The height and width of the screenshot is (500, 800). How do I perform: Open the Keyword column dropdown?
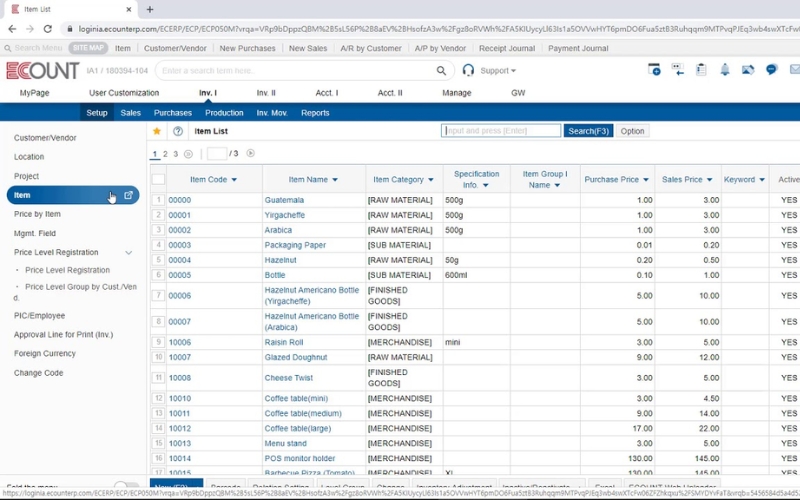pos(762,180)
